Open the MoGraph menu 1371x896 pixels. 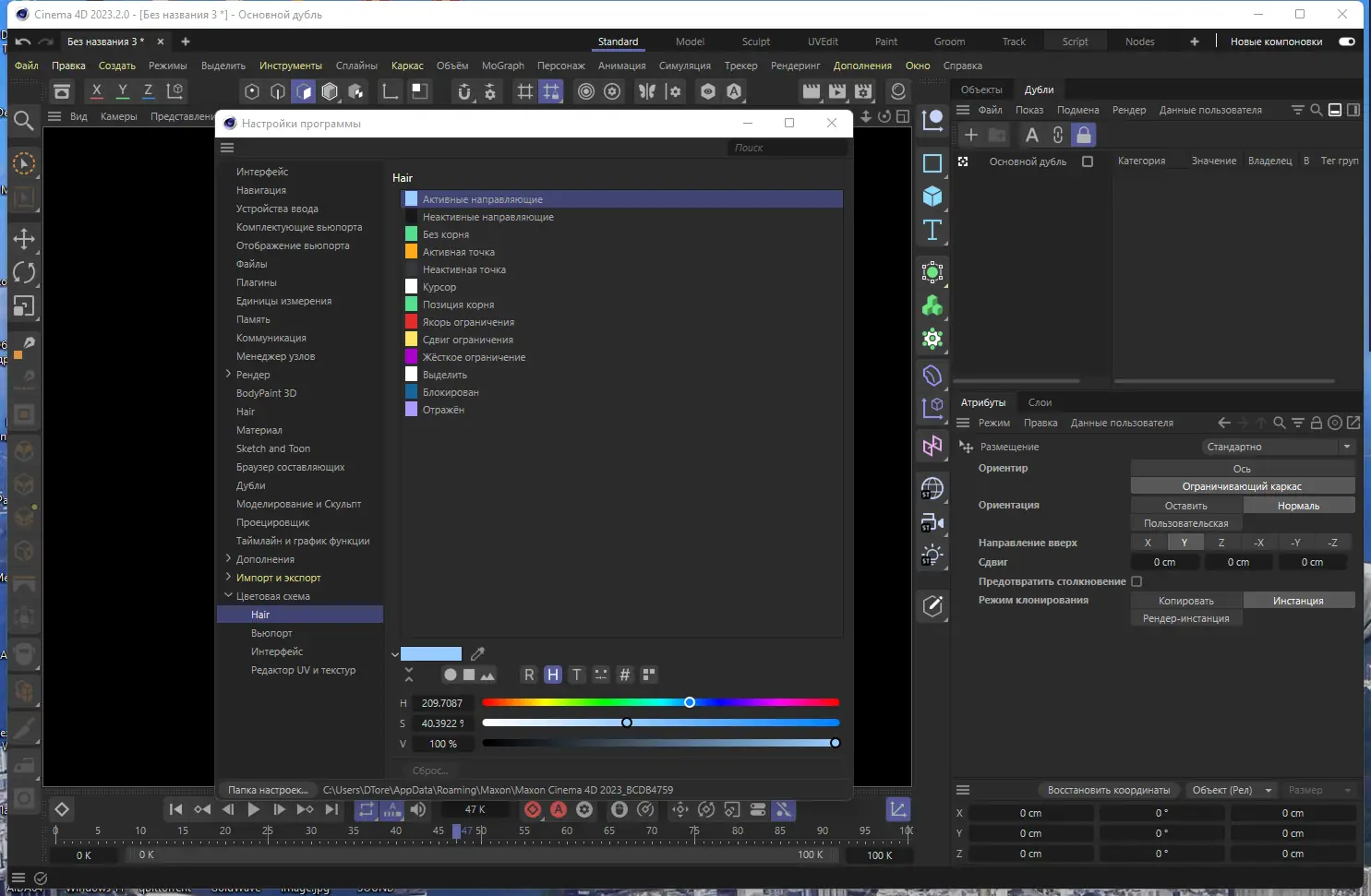pos(503,66)
